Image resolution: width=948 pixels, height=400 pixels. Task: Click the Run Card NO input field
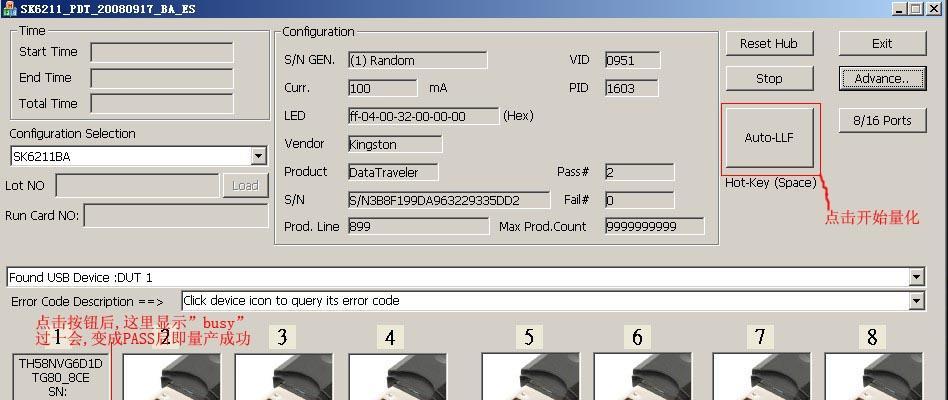click(176, 215)
